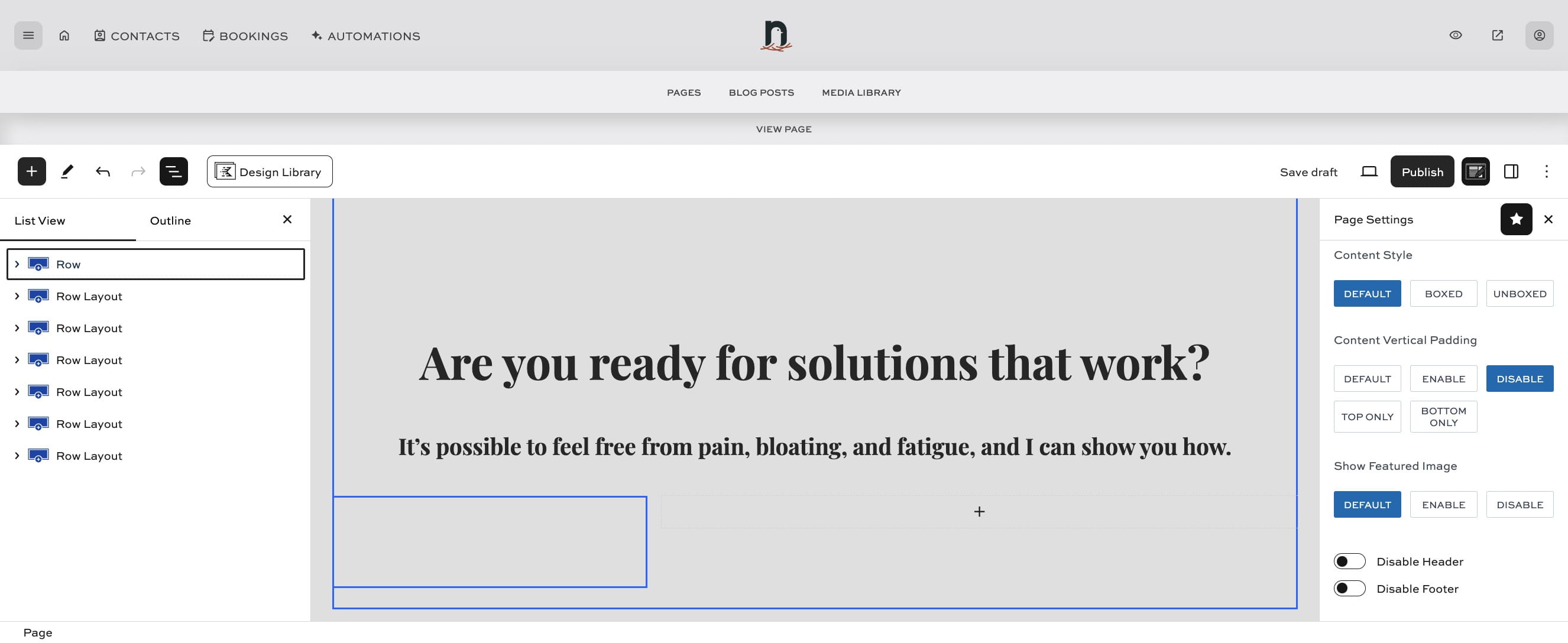Open the Design Library
Viewport: 1568px width, 643px height.
pos(269,171)
